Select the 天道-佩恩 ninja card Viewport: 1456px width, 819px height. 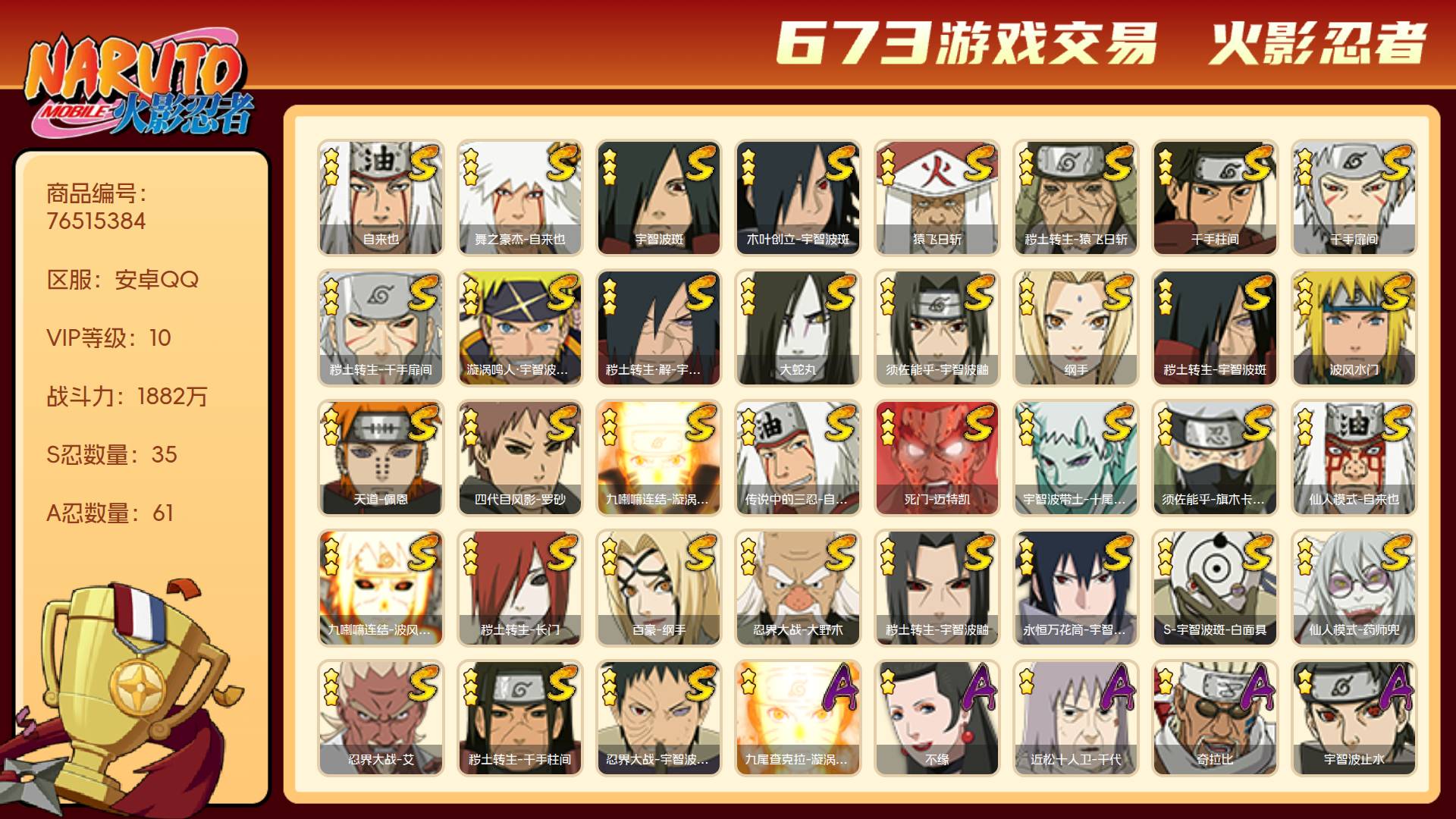381,458
